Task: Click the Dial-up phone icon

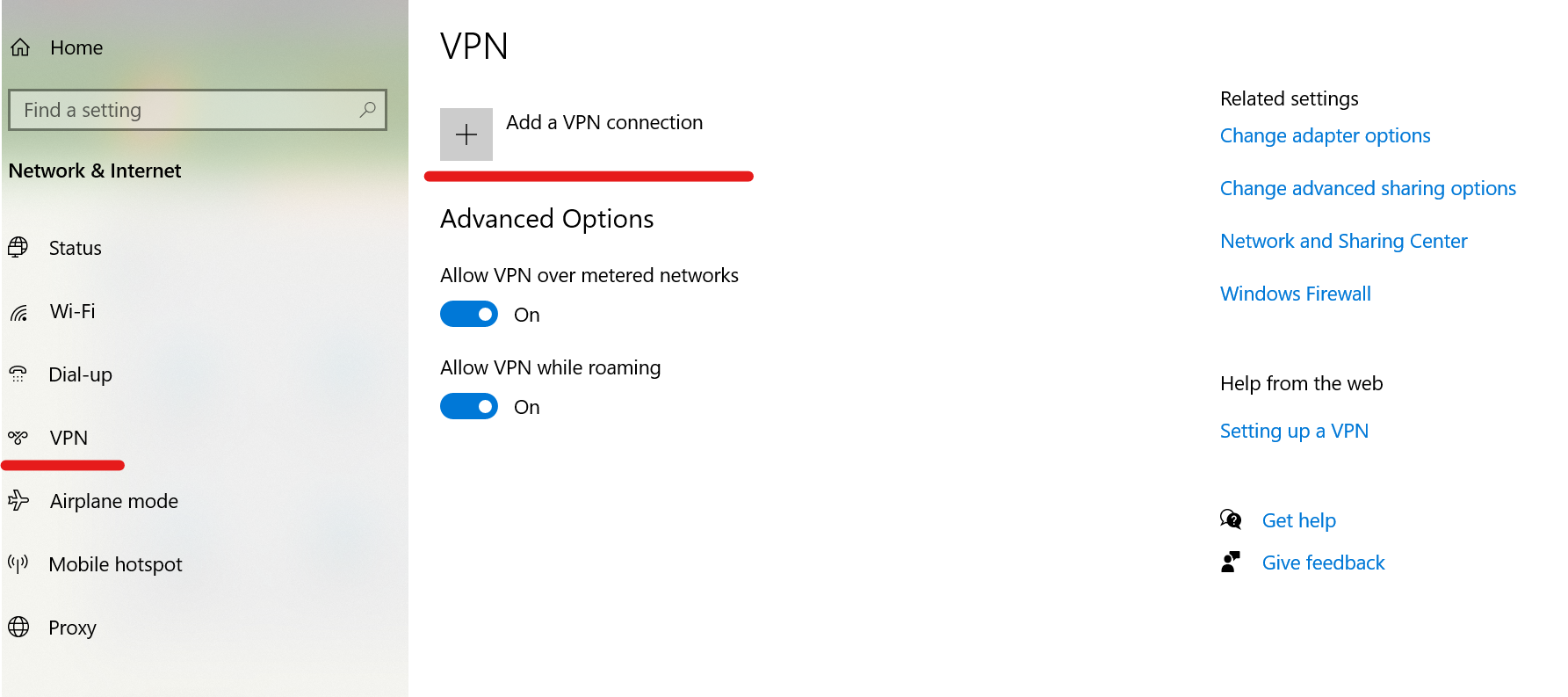Action: tap(18, 374)
